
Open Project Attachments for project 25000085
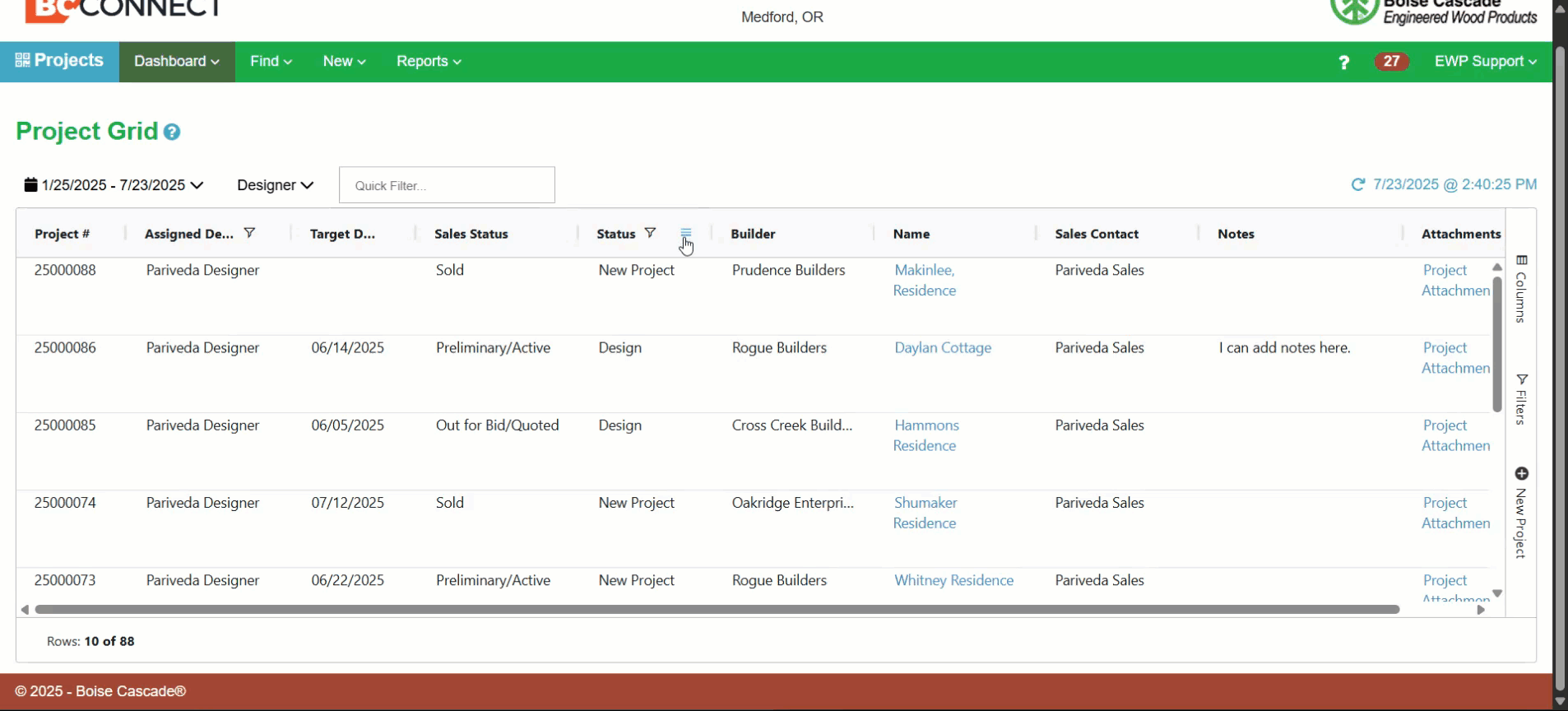(1455, 435)
